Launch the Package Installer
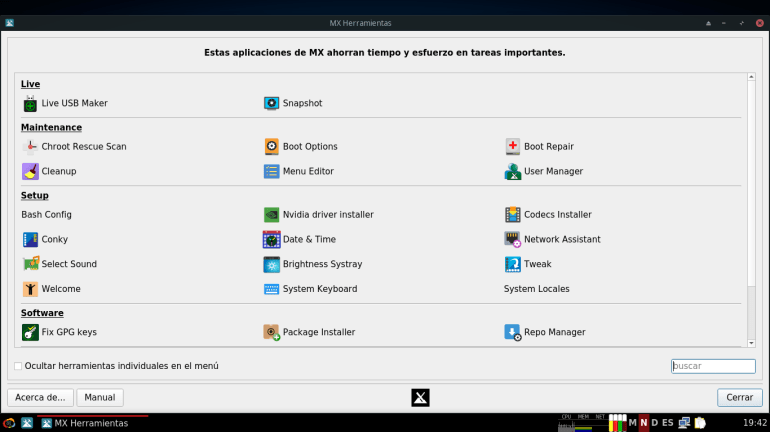Viewport: 770px width, 432px height. (309, 332)
